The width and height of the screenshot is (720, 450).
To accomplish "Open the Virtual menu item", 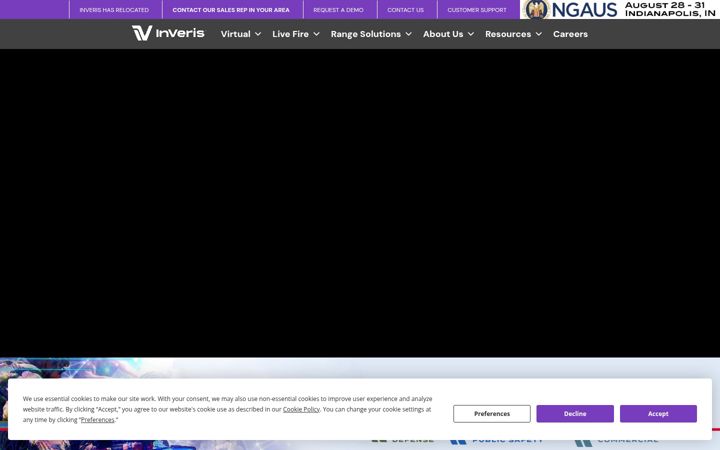I will click(236, 34).
